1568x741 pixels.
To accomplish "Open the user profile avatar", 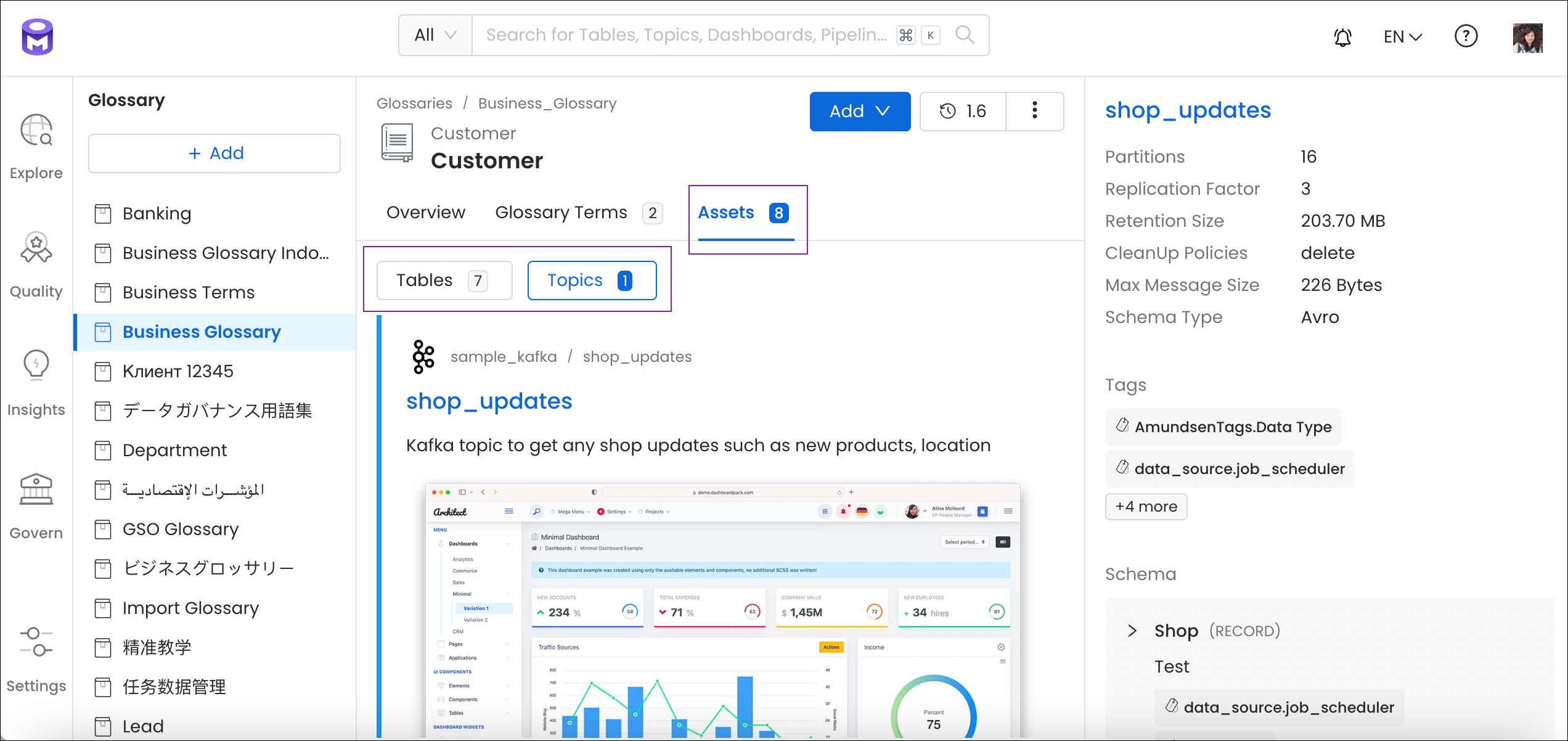I will click(1527, 38).
